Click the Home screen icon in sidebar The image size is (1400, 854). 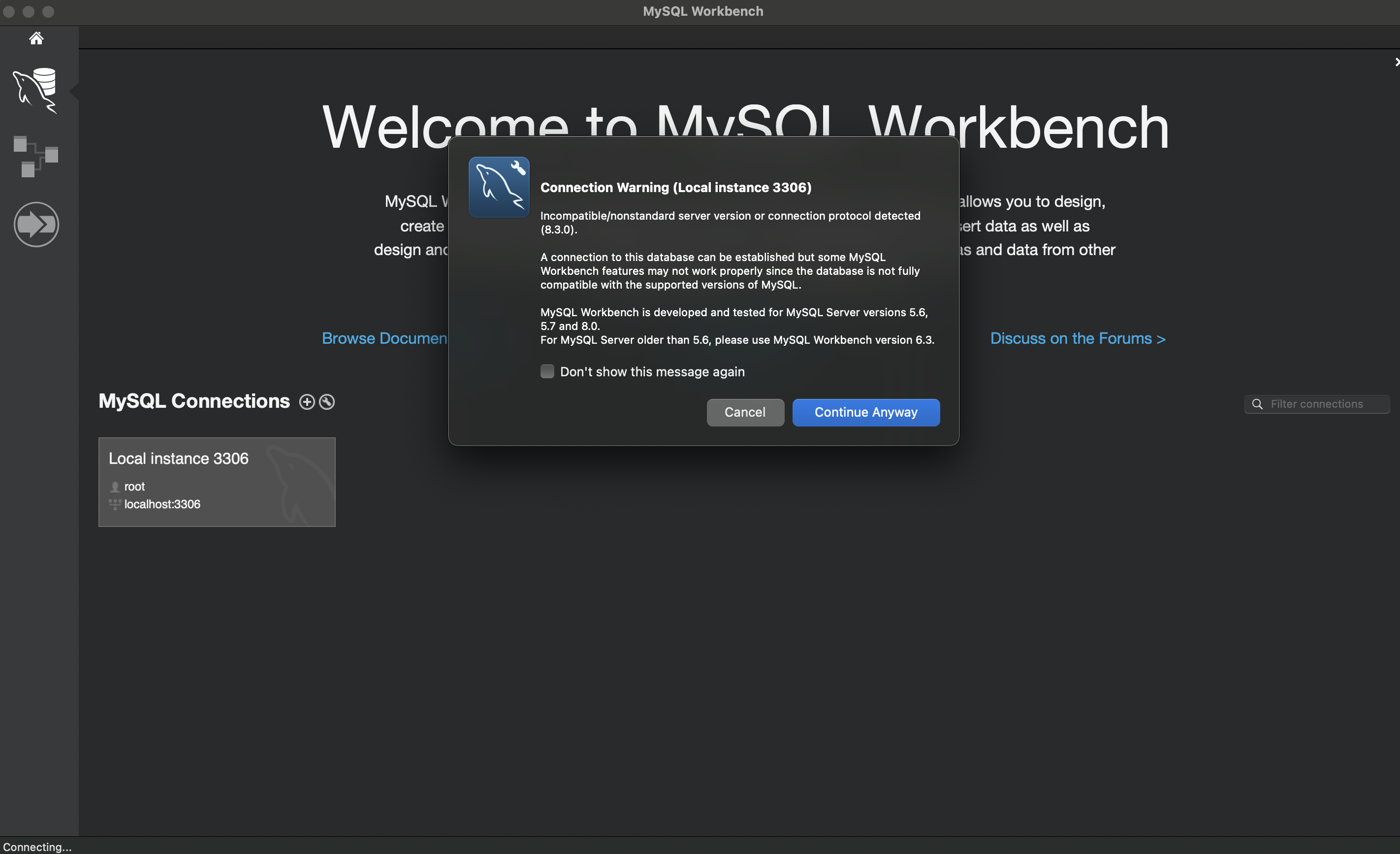click(x=35, y=37)
